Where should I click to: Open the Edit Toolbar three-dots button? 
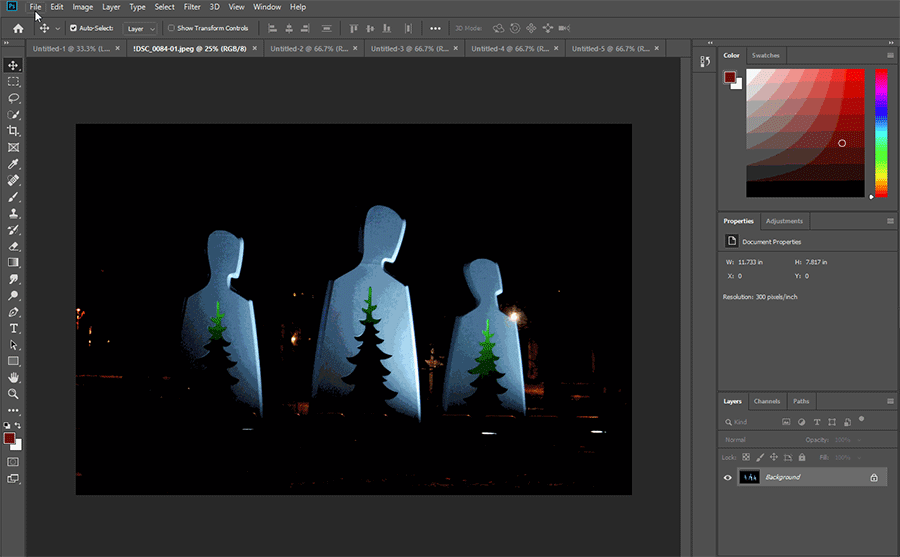click(x=13, y=411)
